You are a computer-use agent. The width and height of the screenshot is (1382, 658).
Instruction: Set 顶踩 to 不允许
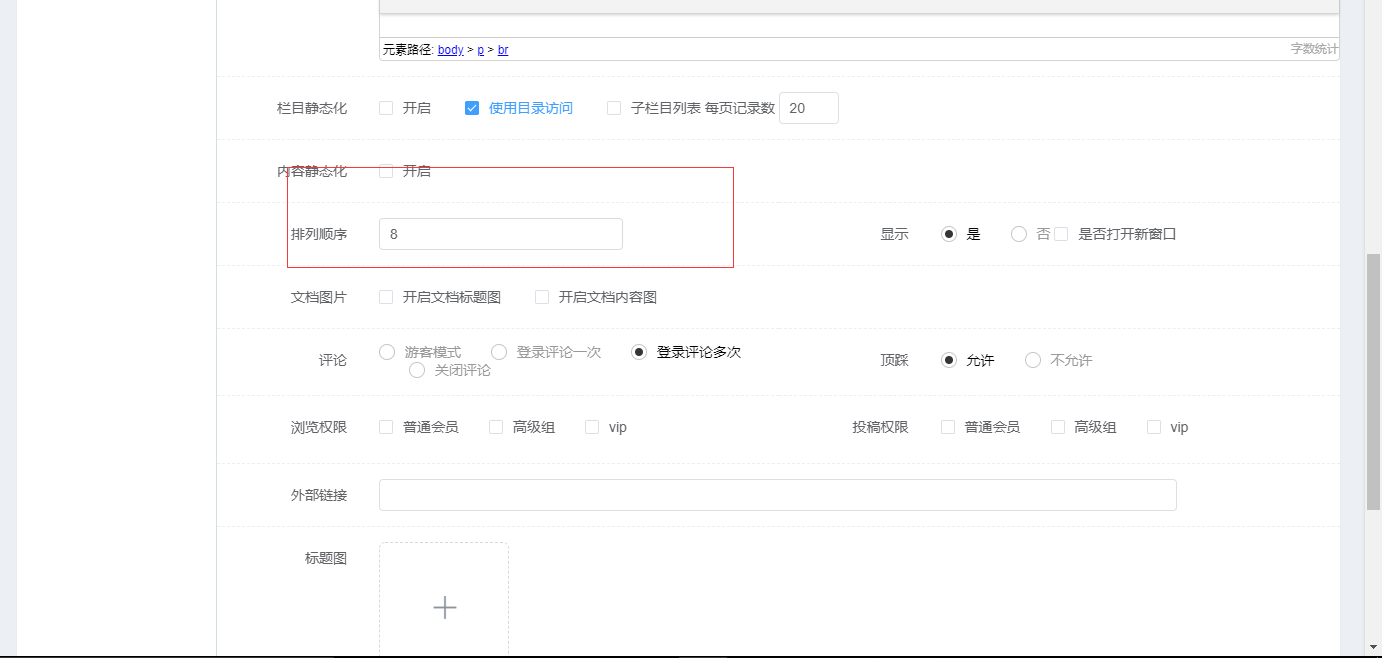(1033, 360)
